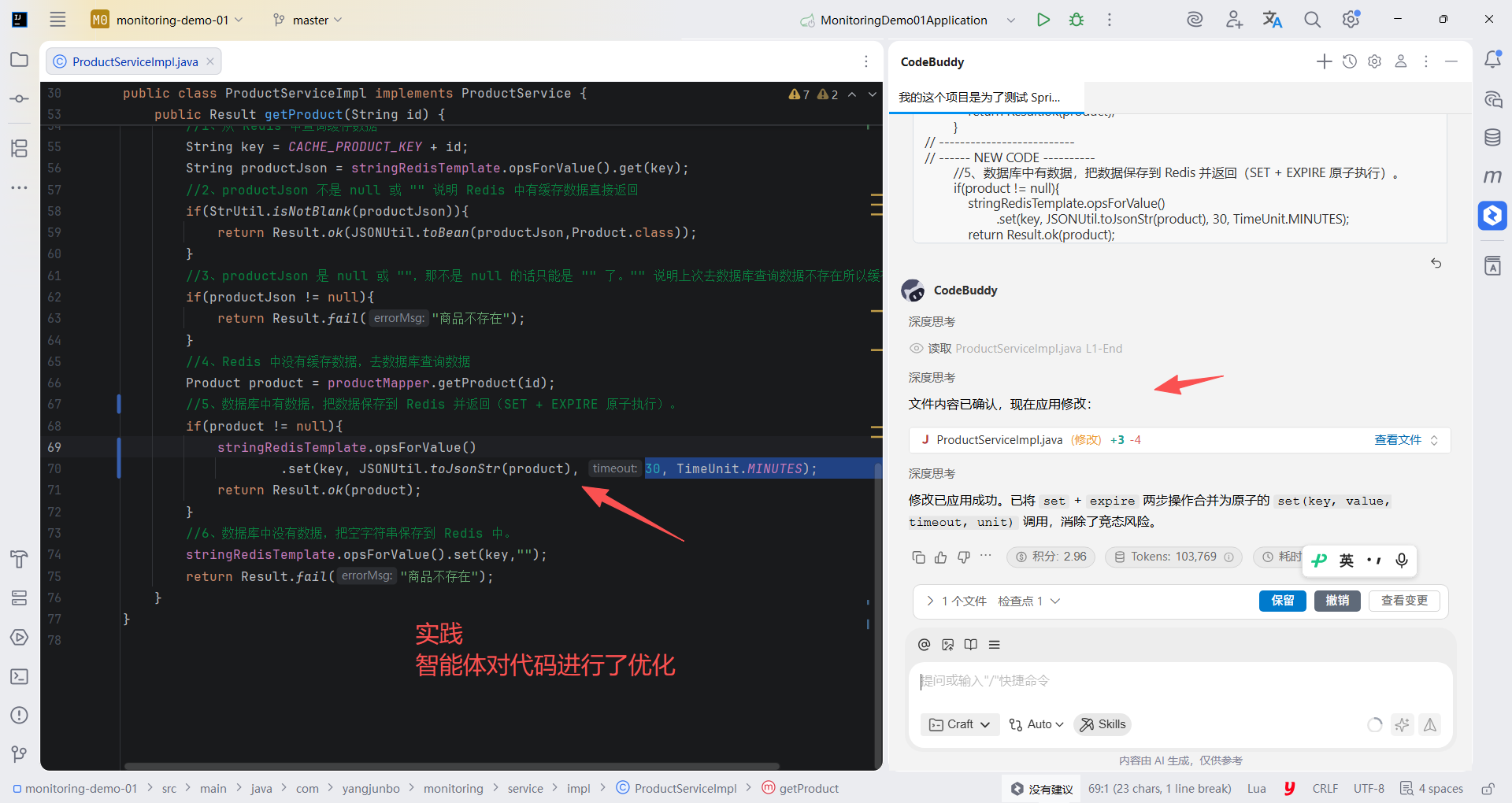
Task: Close the ProductServiceImpl.java tab
Action: tap(210, 61)
